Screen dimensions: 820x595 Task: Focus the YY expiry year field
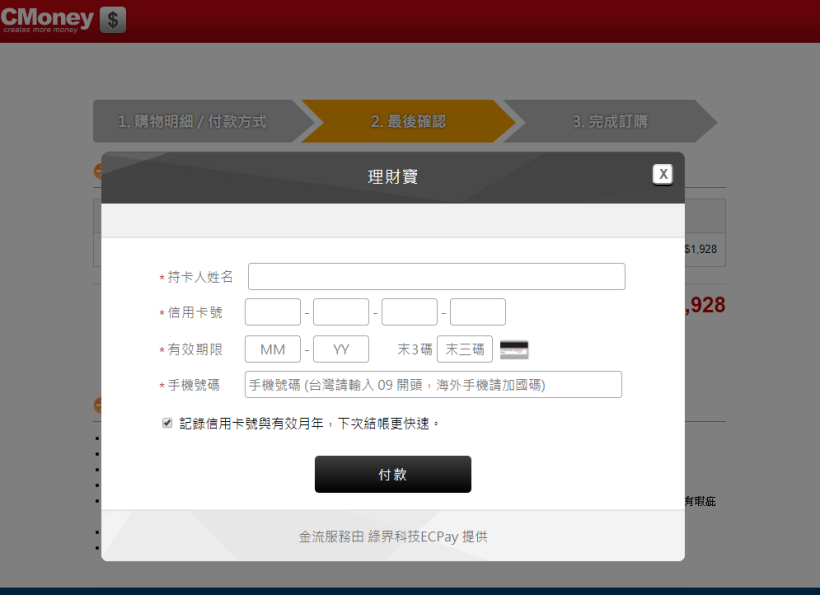click(341, 349)
